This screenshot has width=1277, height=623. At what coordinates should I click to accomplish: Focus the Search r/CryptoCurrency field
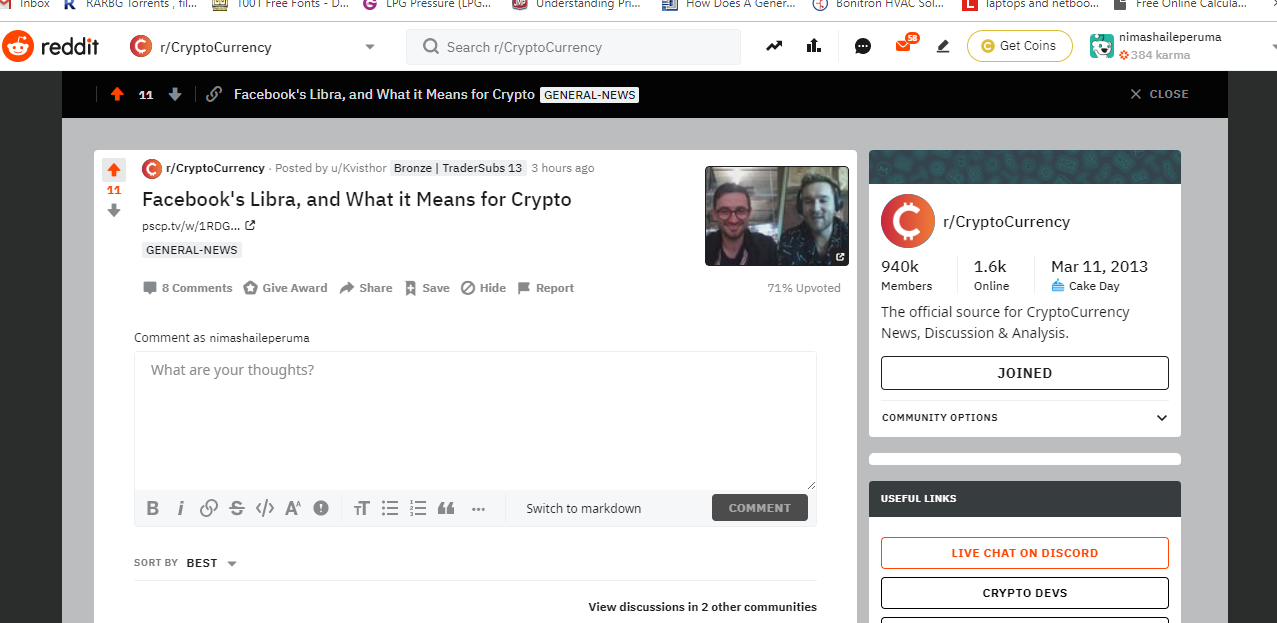pyautogui.click(x=573, y=47)
